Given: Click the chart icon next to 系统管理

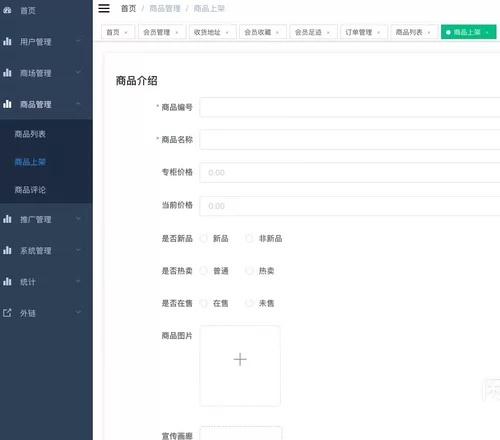Looking at the screenshot, I should 7,250.
